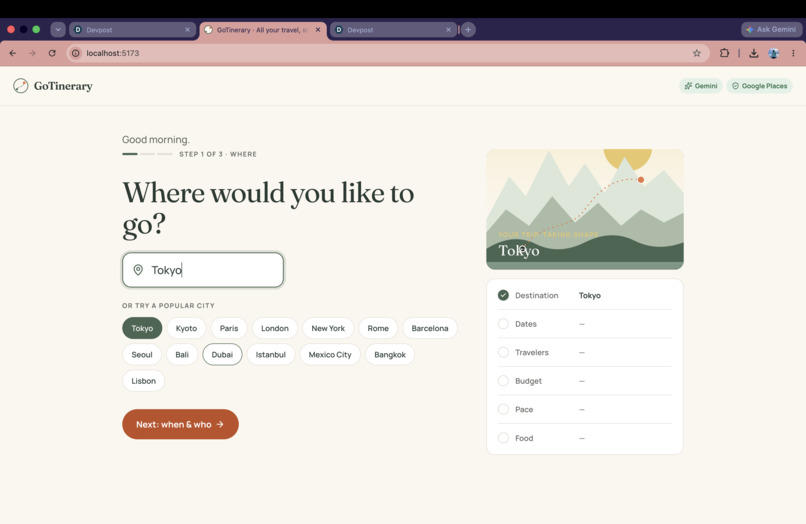This screenshot has width=806, height=524.
Task: Click the Food status circle
Action: [503, 438]
